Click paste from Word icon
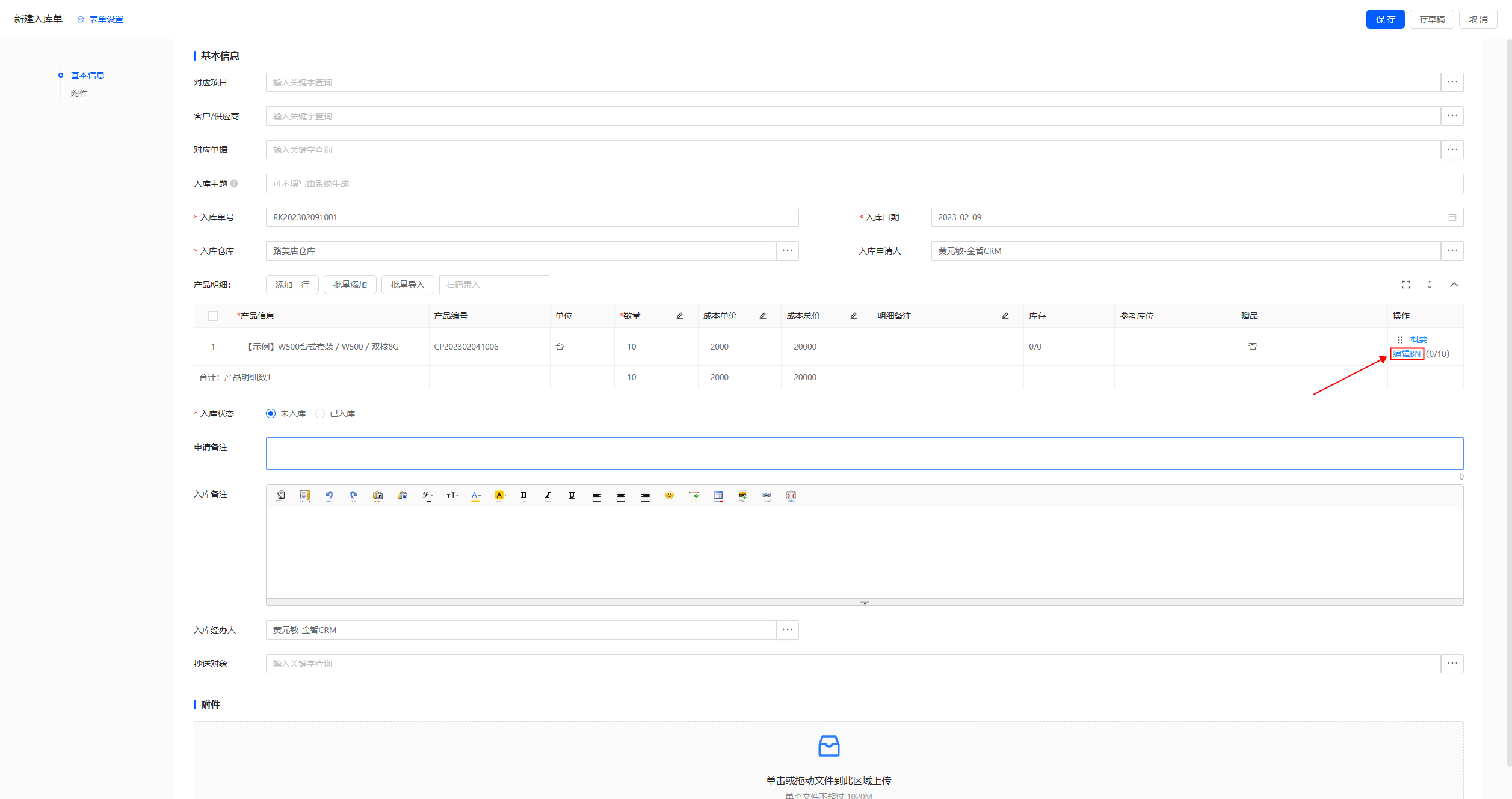The height and width of the screenshot is (799, 1512). pyautogui.click(x=403, y=496)
